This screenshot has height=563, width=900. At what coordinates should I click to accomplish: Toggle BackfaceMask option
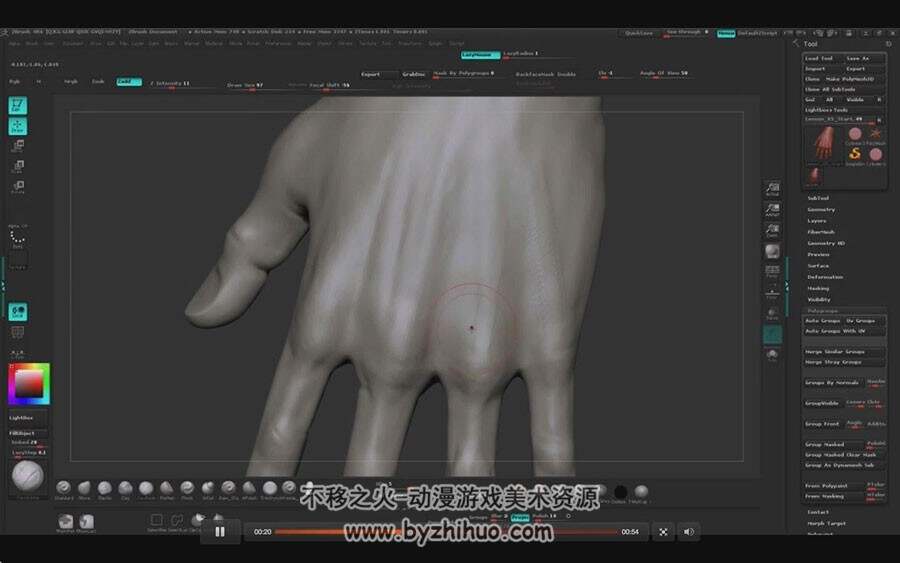[545, 75]
